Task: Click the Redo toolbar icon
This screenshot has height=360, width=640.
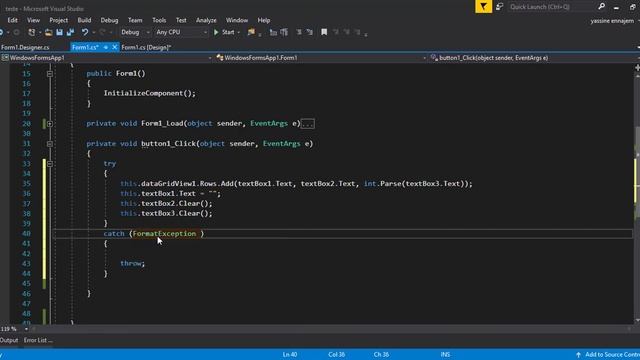Action: tap(102, 32)
